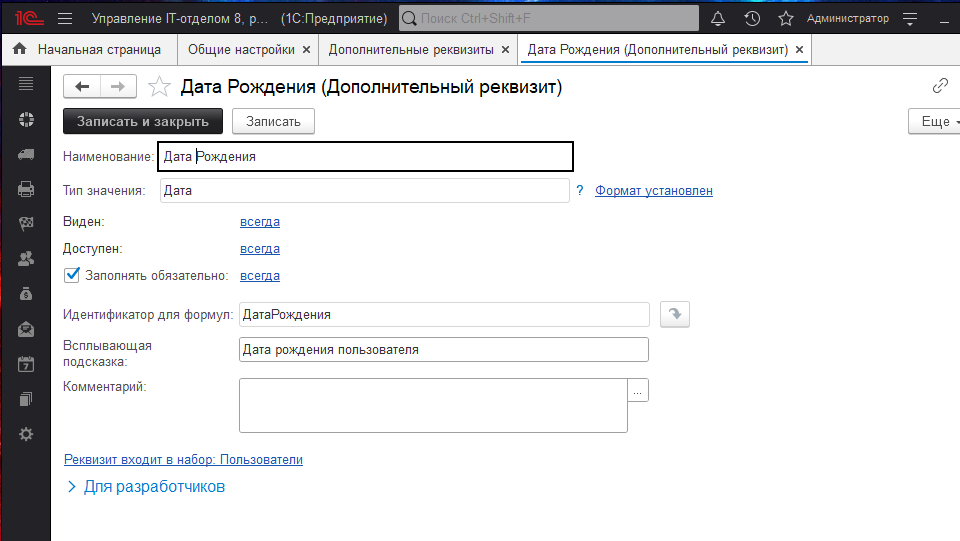Screen dimensions: 960x541
Task: Add this form to favorites star
Action: click(x=159, y=87)
